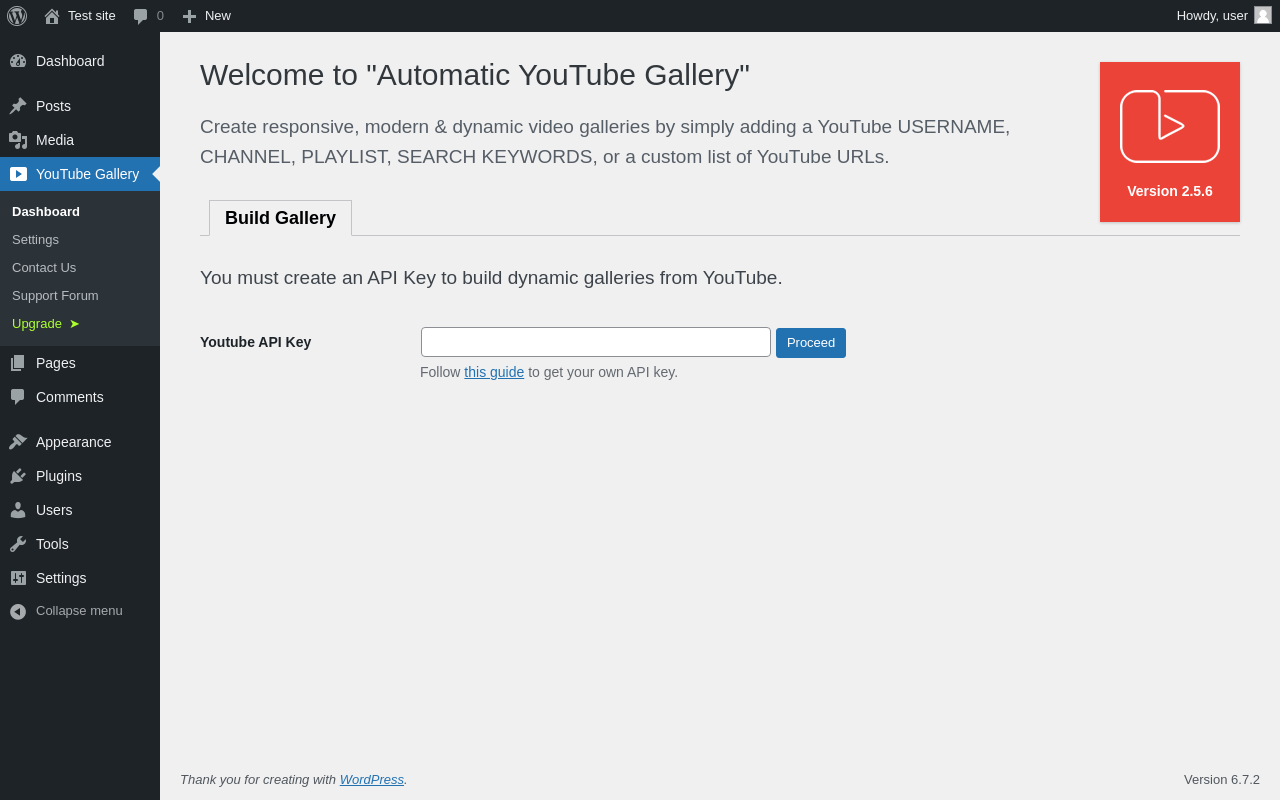Click the Test site home icon
Viewport: 1280px width, 800px height.
coord(52,16)
